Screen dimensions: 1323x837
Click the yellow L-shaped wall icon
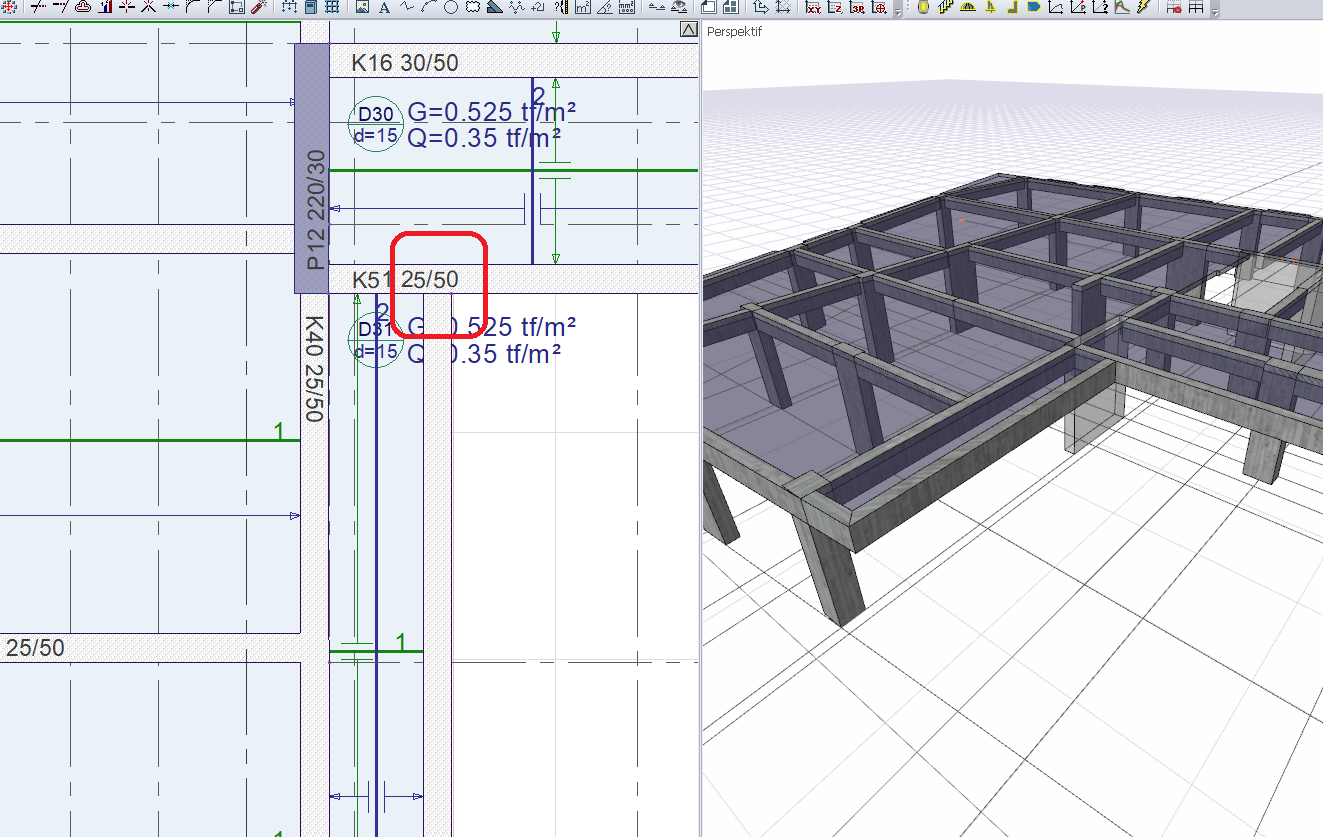point(1012,7)
